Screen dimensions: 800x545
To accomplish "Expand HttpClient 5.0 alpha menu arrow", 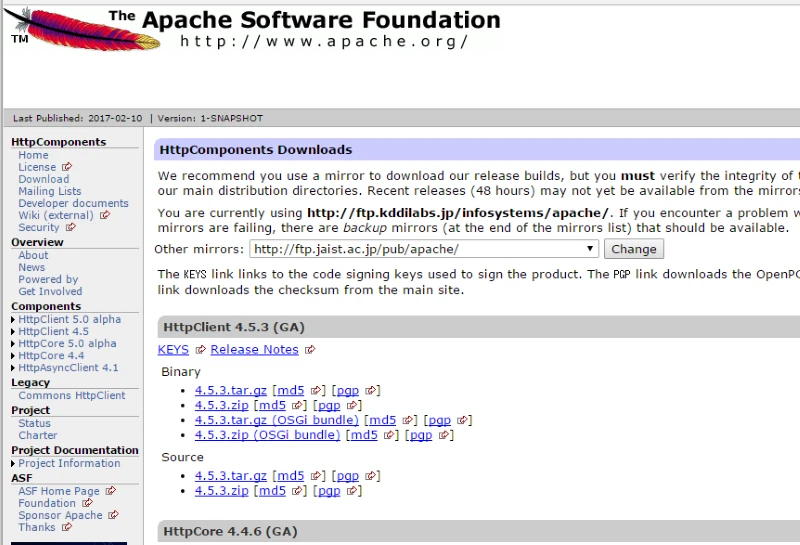I will point(13,320).
